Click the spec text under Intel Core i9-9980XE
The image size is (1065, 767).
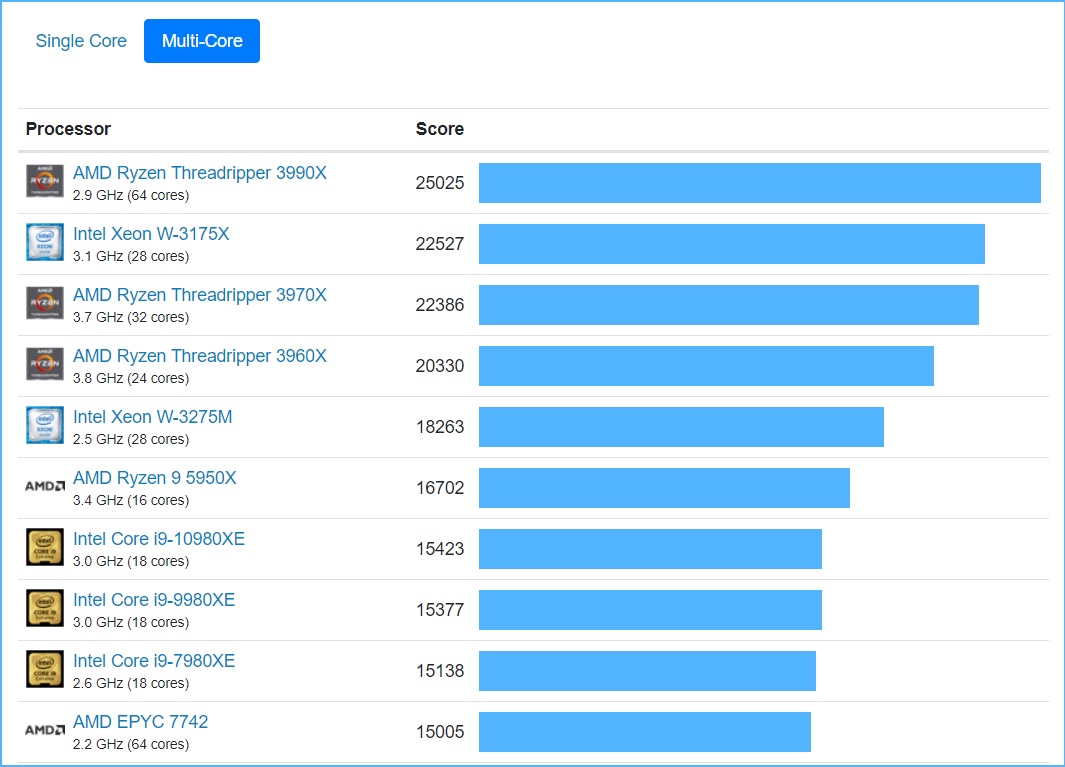click(x=131, y=623)
